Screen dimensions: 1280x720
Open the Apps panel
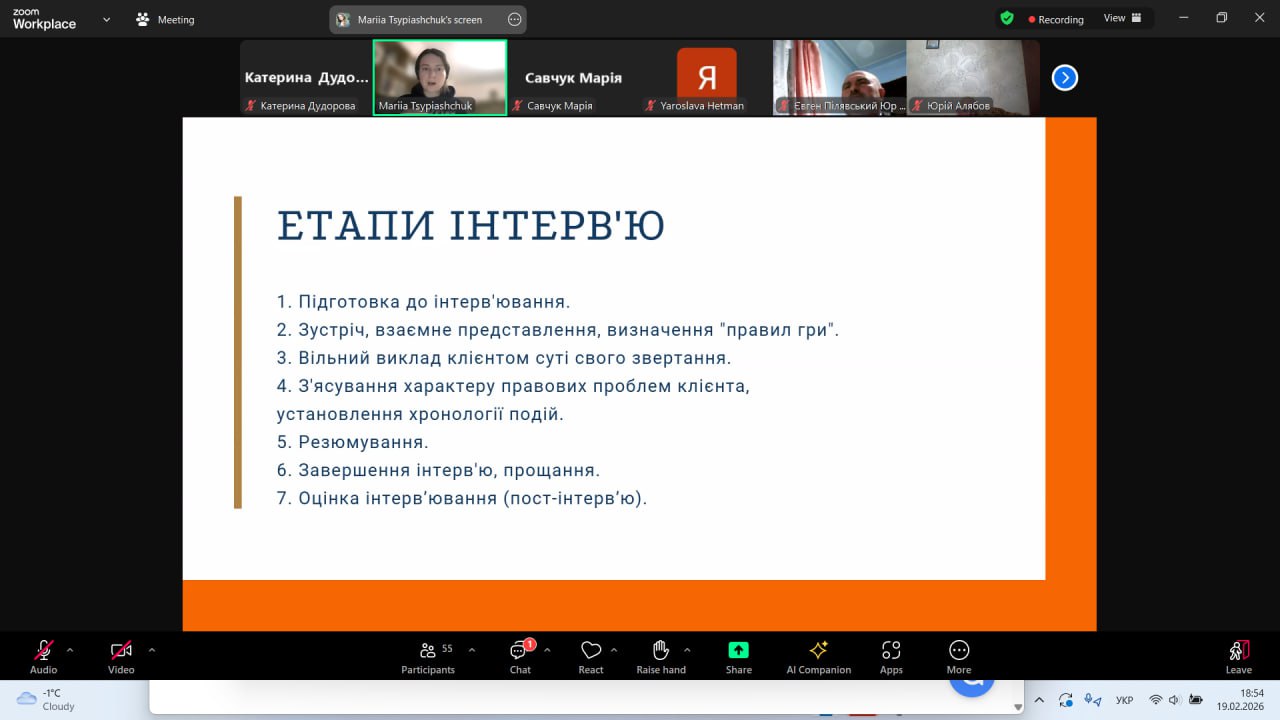891,656
